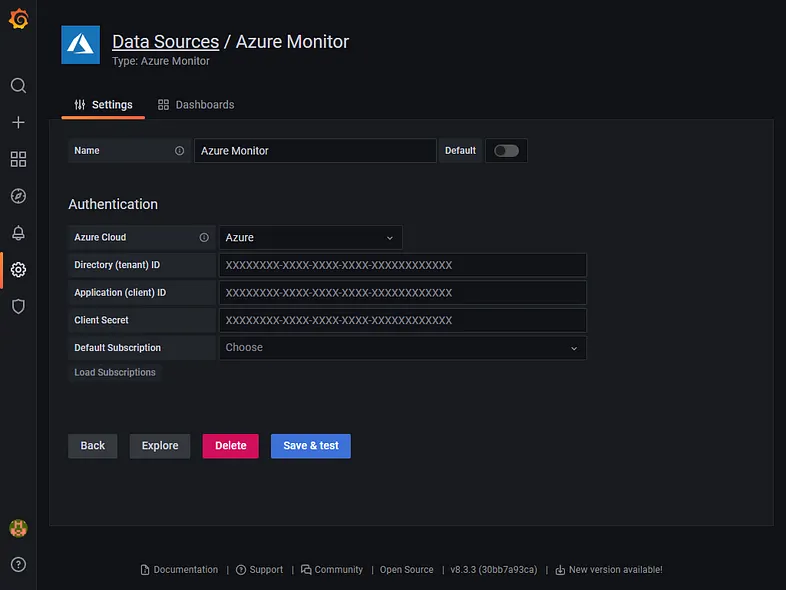Click the Delete button

(231, 446)
